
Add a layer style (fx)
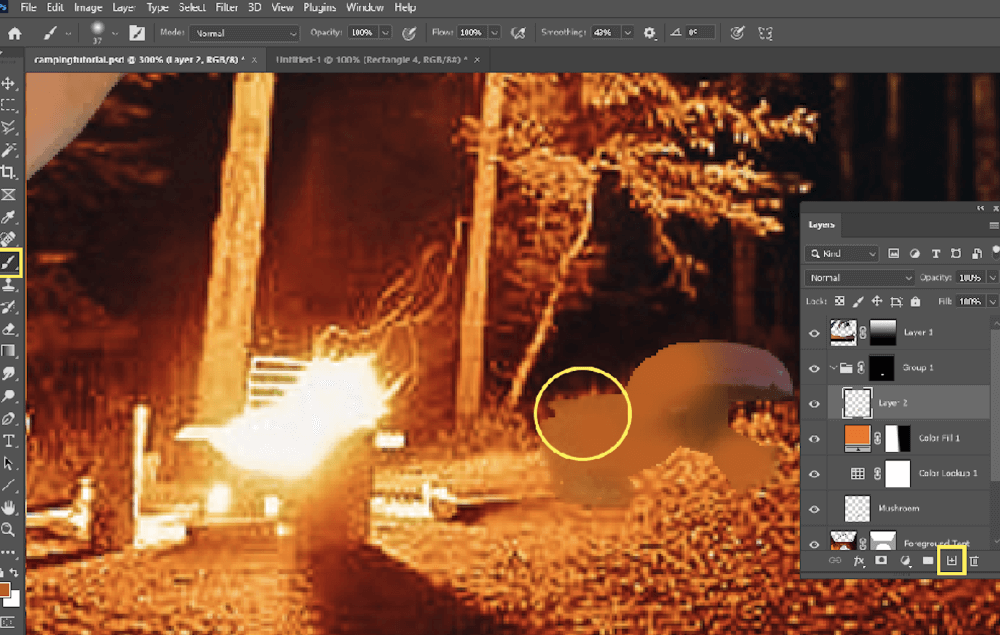click(x=858, y=561)
